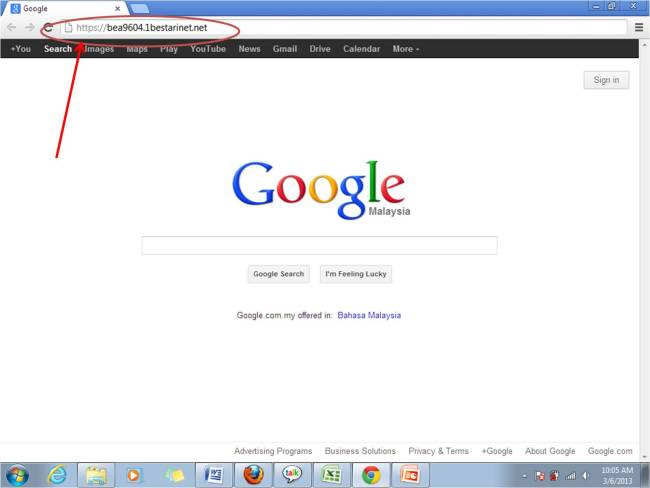Open Sticky Notes from taskbar
Viewport: 650px width, 488px height.
click(174, 475)
